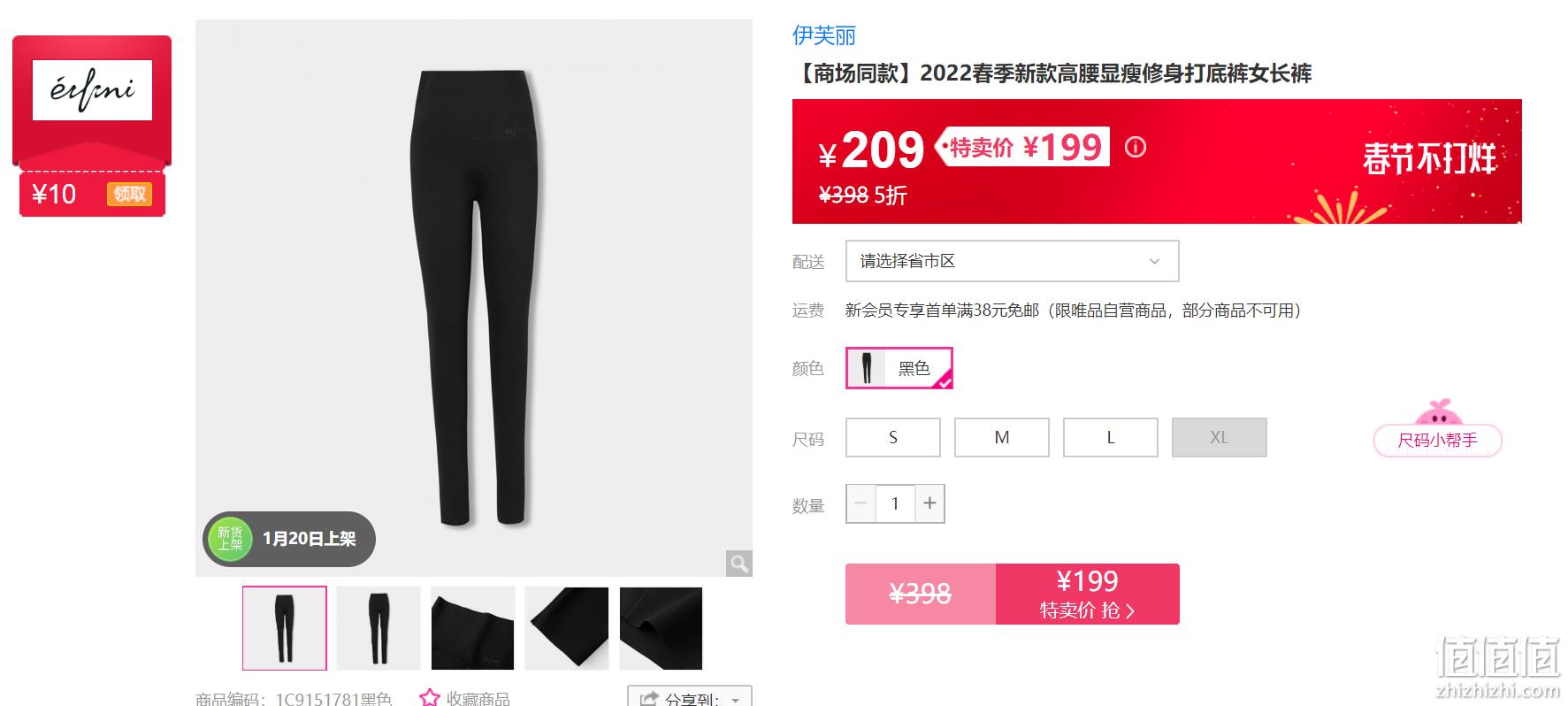Click the ¥199 特卖价 抢 buy button
Image resolution: width=1568 pixels, height=706 pixels.
click(1087, 594)
